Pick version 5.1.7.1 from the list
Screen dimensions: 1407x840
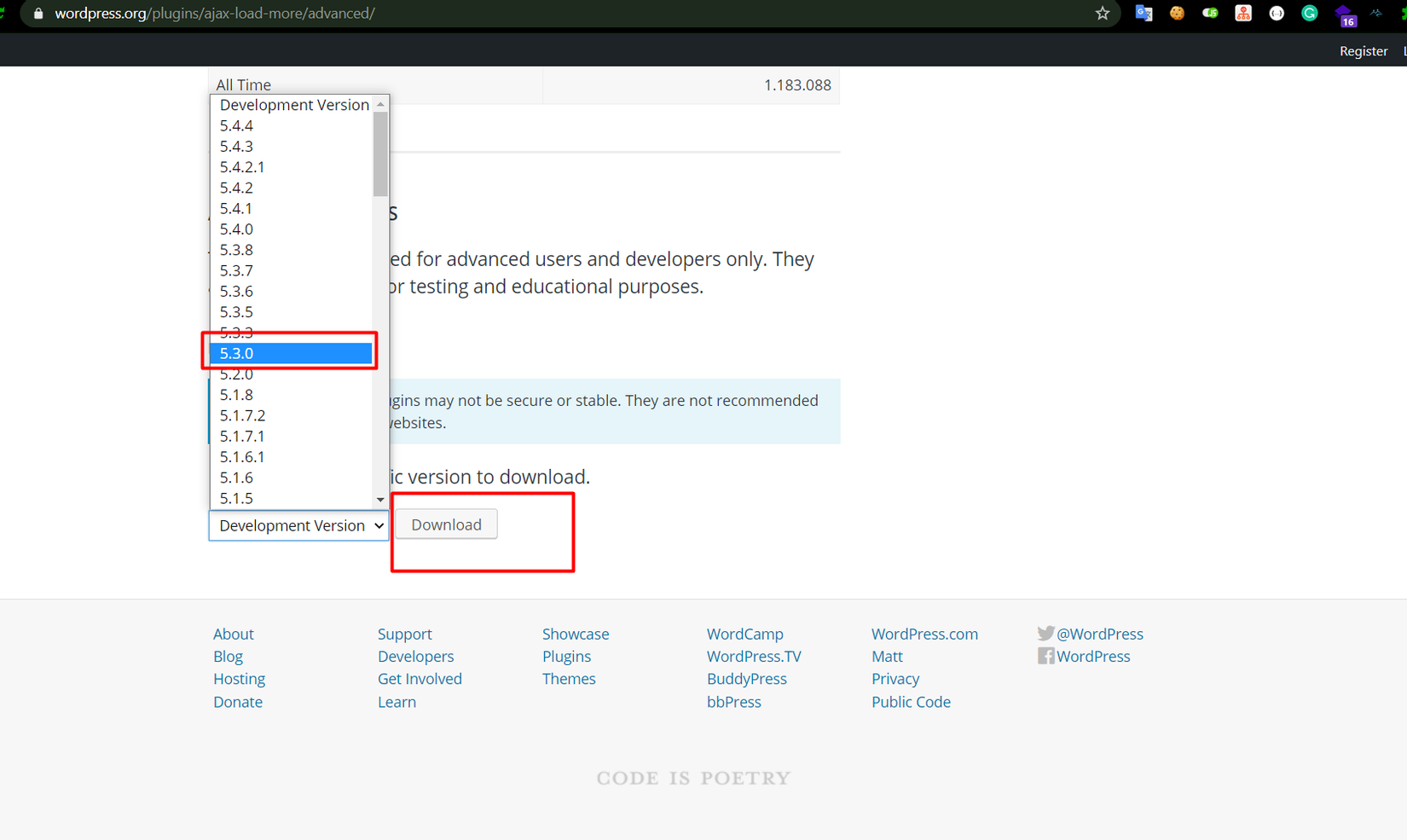pyautogui.click(x=292, y=436)
